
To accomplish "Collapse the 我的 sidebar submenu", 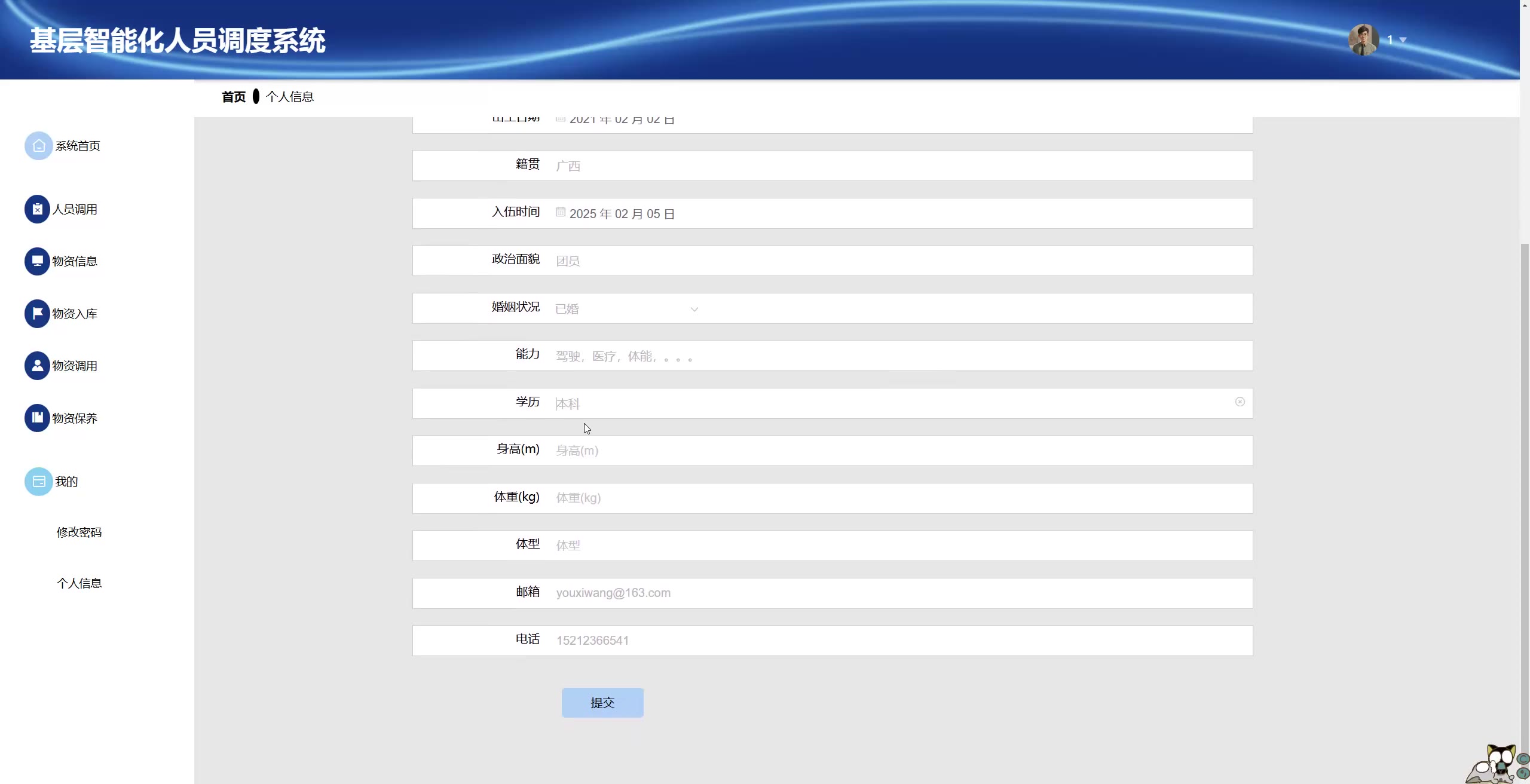I will tap(66, 482).
